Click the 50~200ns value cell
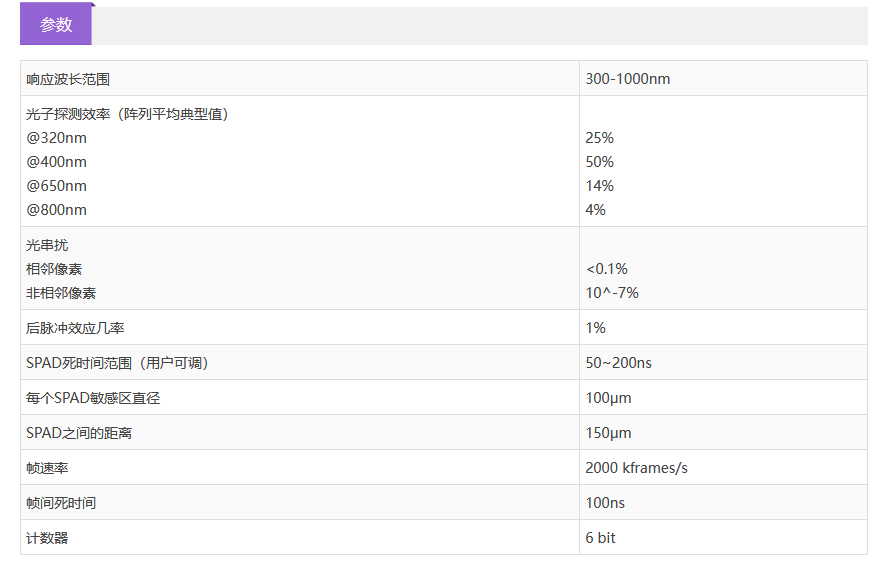The width and height of the screenshot is (890, 572). (619, 363)
